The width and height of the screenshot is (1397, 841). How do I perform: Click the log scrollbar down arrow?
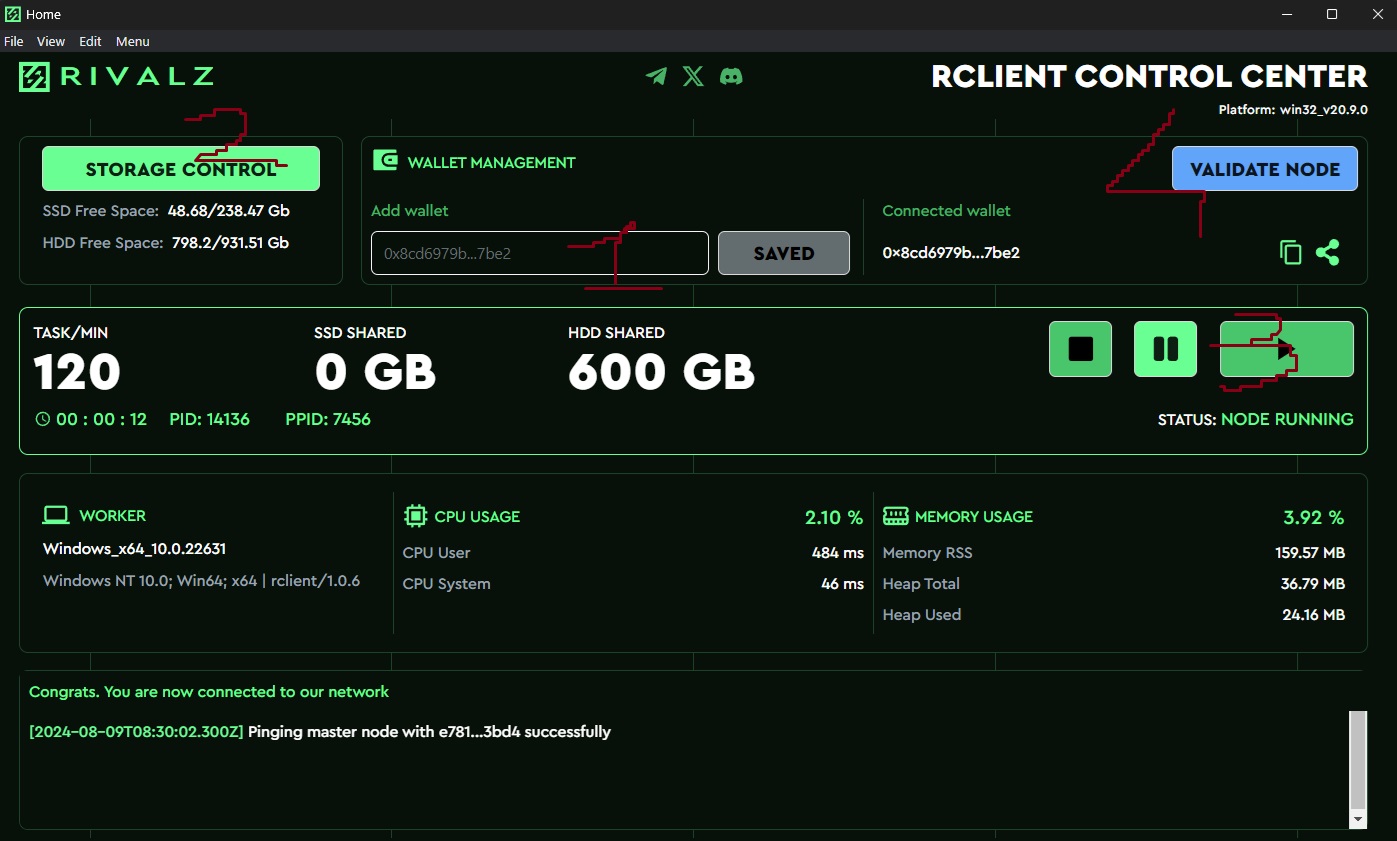pyautogui.click(x=1357, y=819)
